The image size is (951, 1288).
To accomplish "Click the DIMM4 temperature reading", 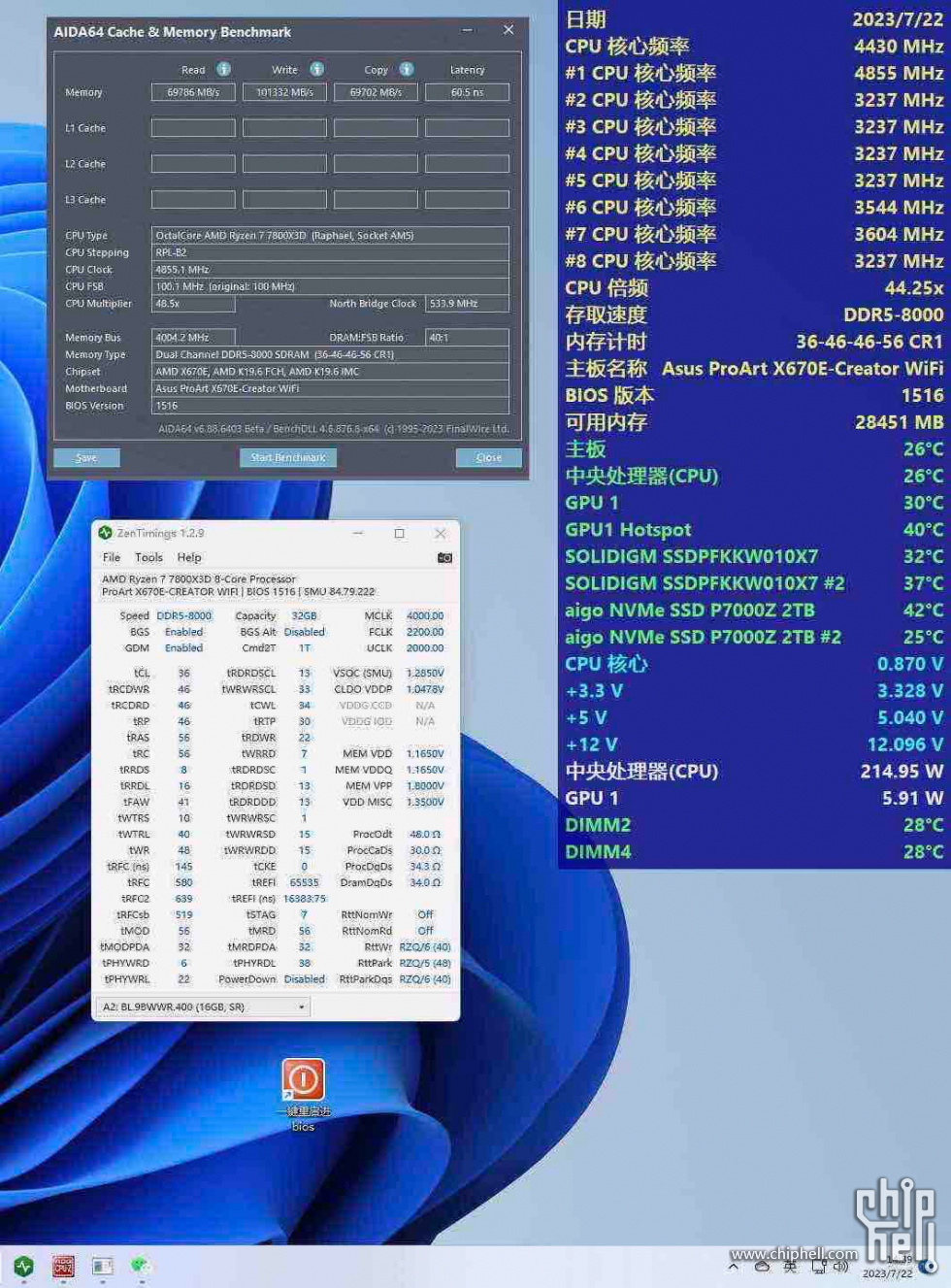I will point(923,852).
